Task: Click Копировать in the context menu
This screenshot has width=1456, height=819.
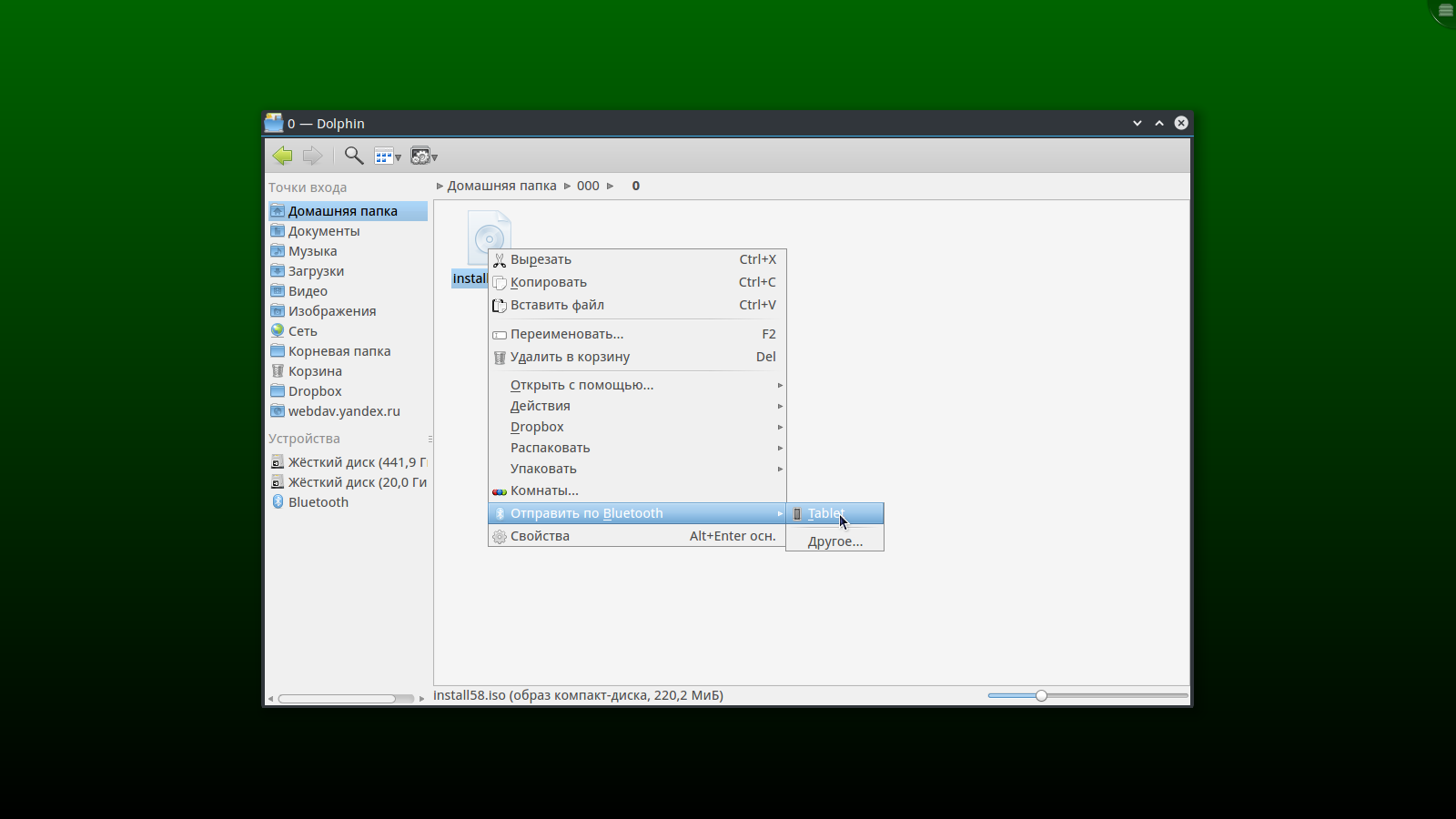Action: (x=548, y=282)
